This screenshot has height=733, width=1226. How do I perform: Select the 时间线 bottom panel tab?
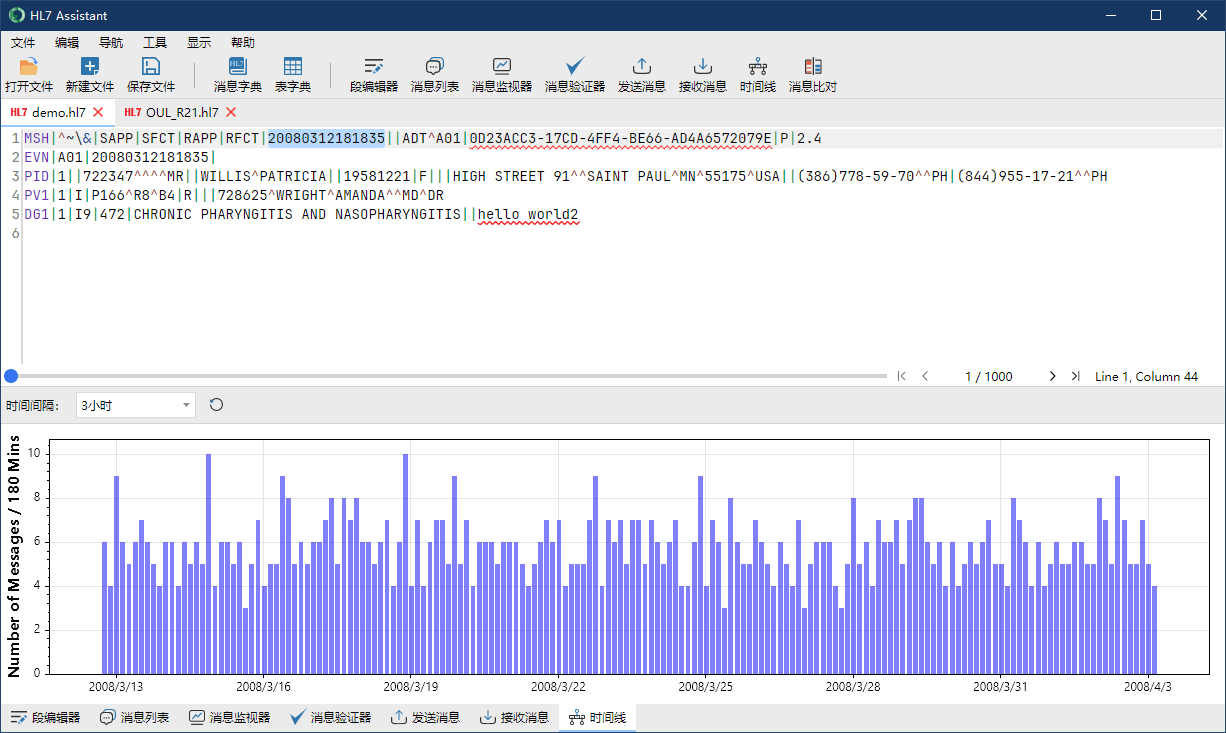(x=597, y=718)
